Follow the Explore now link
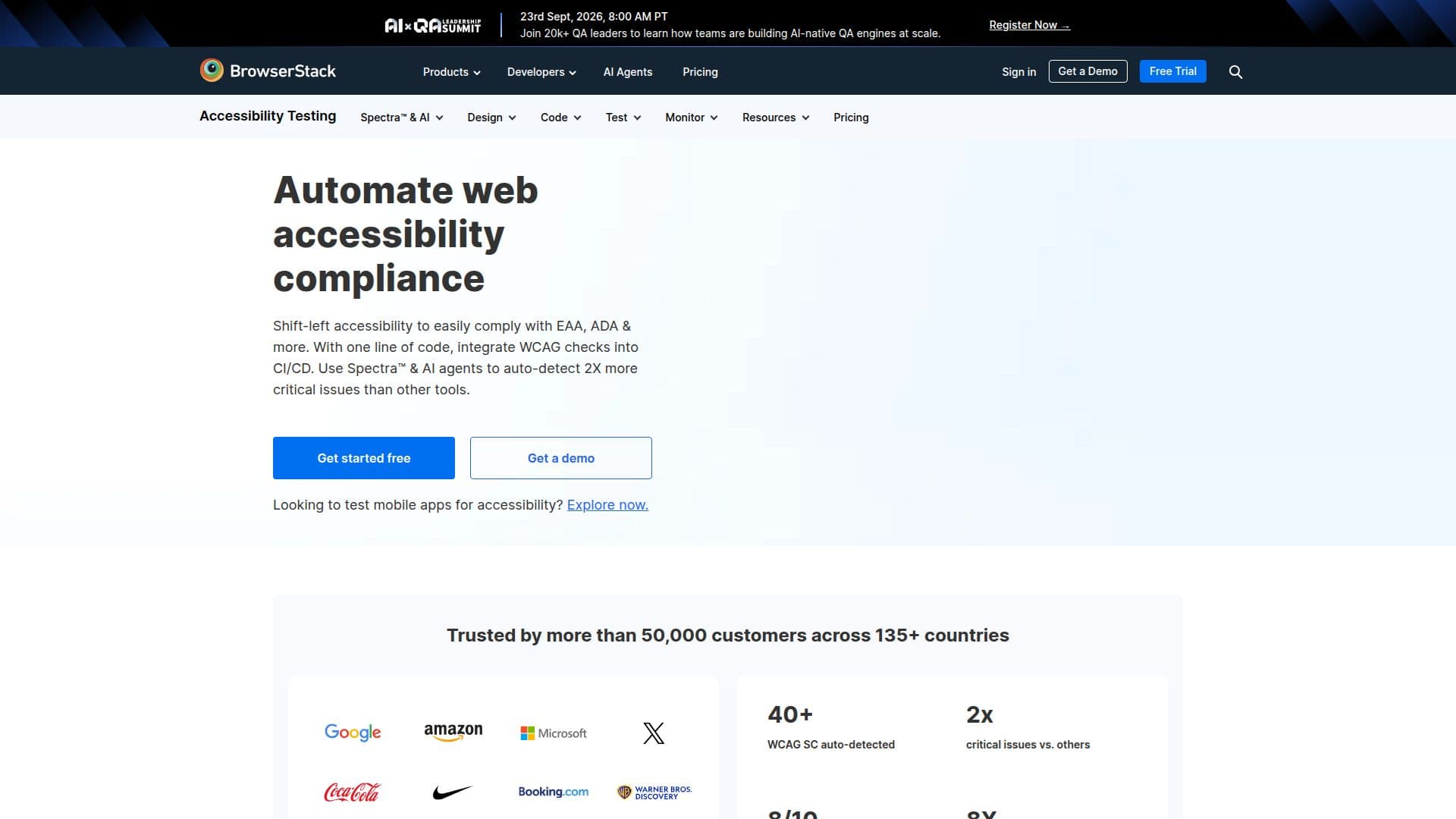This screenshot has height=819, width=1456. [607, 505]
